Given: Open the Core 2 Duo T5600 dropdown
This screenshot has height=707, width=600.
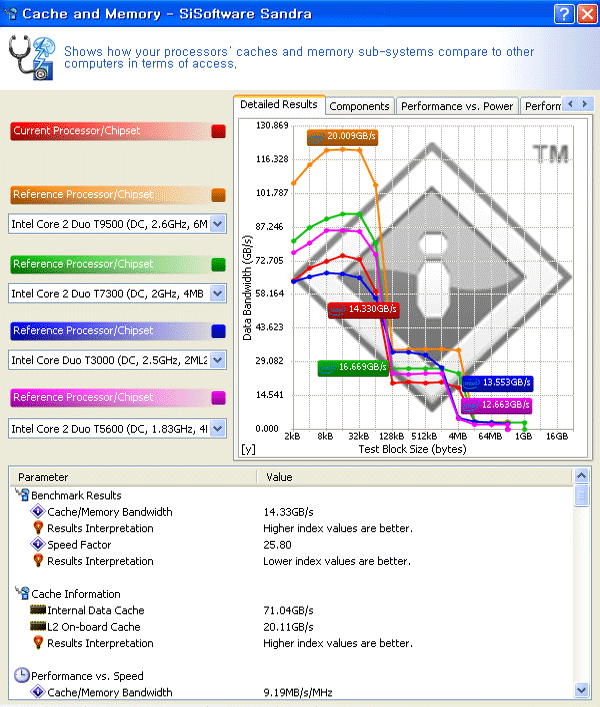Looking at the screenshot, I should 218,428.
